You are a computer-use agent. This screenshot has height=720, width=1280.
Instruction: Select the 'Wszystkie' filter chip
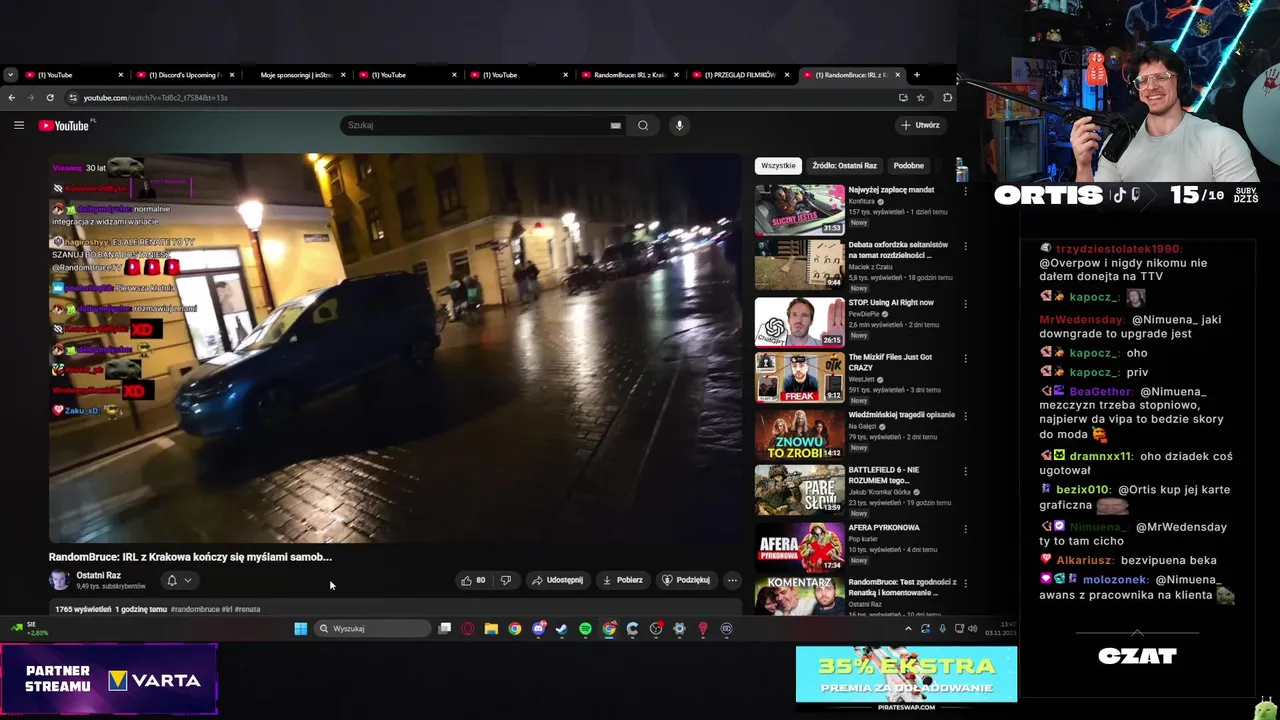pyautogui.click(x=778, y=166)
